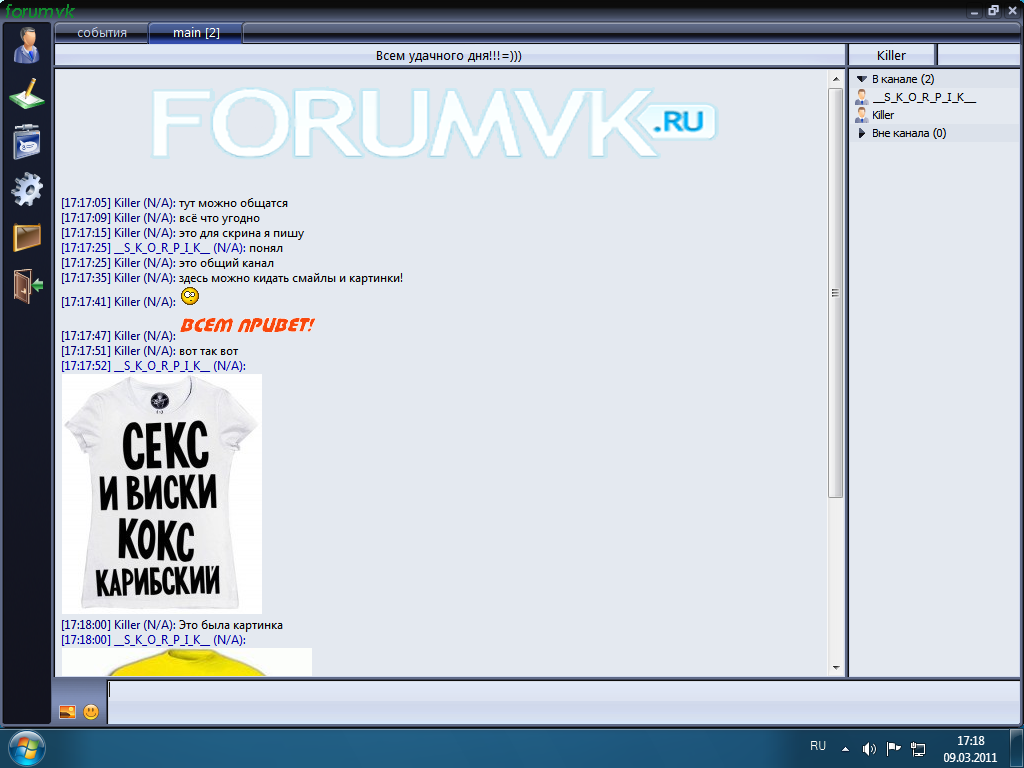The height and width of the screenshot is (768, 1024).
Task: Click the [17:18:00] __S_K_O_R_P_I_K__ message header
Action: pyautogui.click(x=153, y=640)
